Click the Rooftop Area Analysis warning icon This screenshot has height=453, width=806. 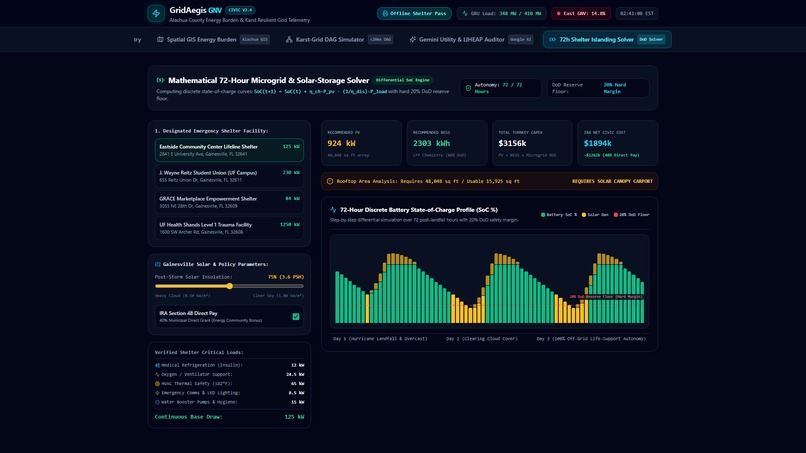(x=330, y=181)
